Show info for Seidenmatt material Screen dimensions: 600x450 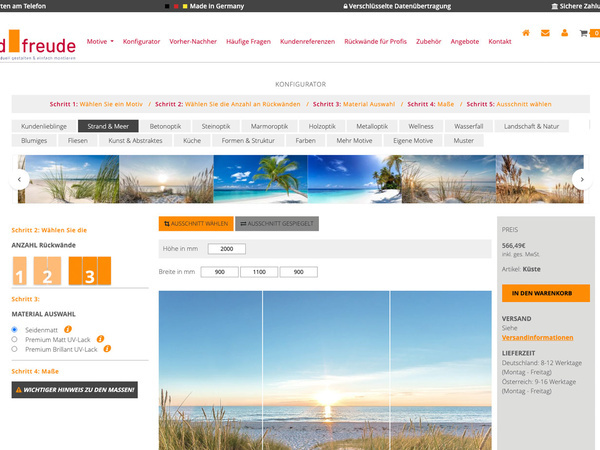(x=68, y=329)
